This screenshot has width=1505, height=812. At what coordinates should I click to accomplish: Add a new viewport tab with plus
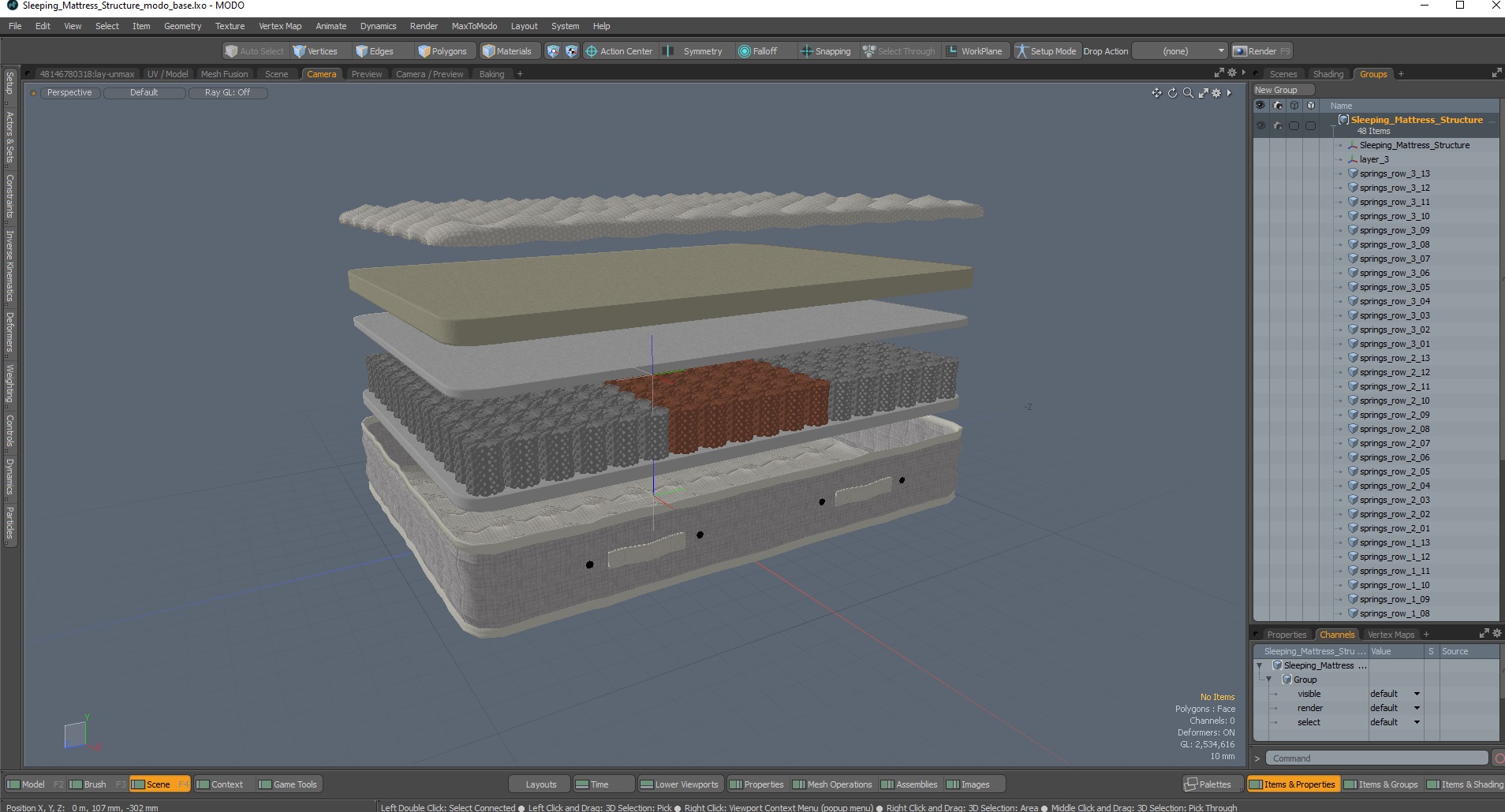click(520, 74)
